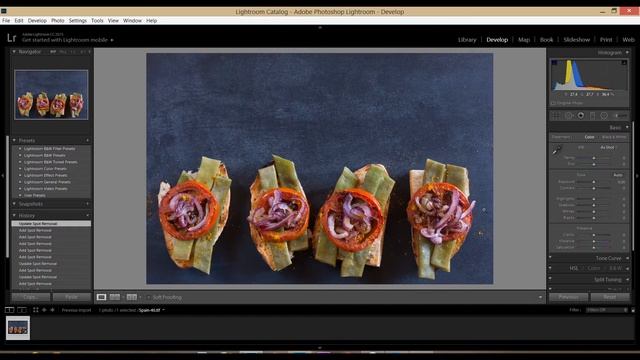The width and height of the screenshot is (640, 360).
Task: Collapse the History panel
Action: tap(14, 216)
